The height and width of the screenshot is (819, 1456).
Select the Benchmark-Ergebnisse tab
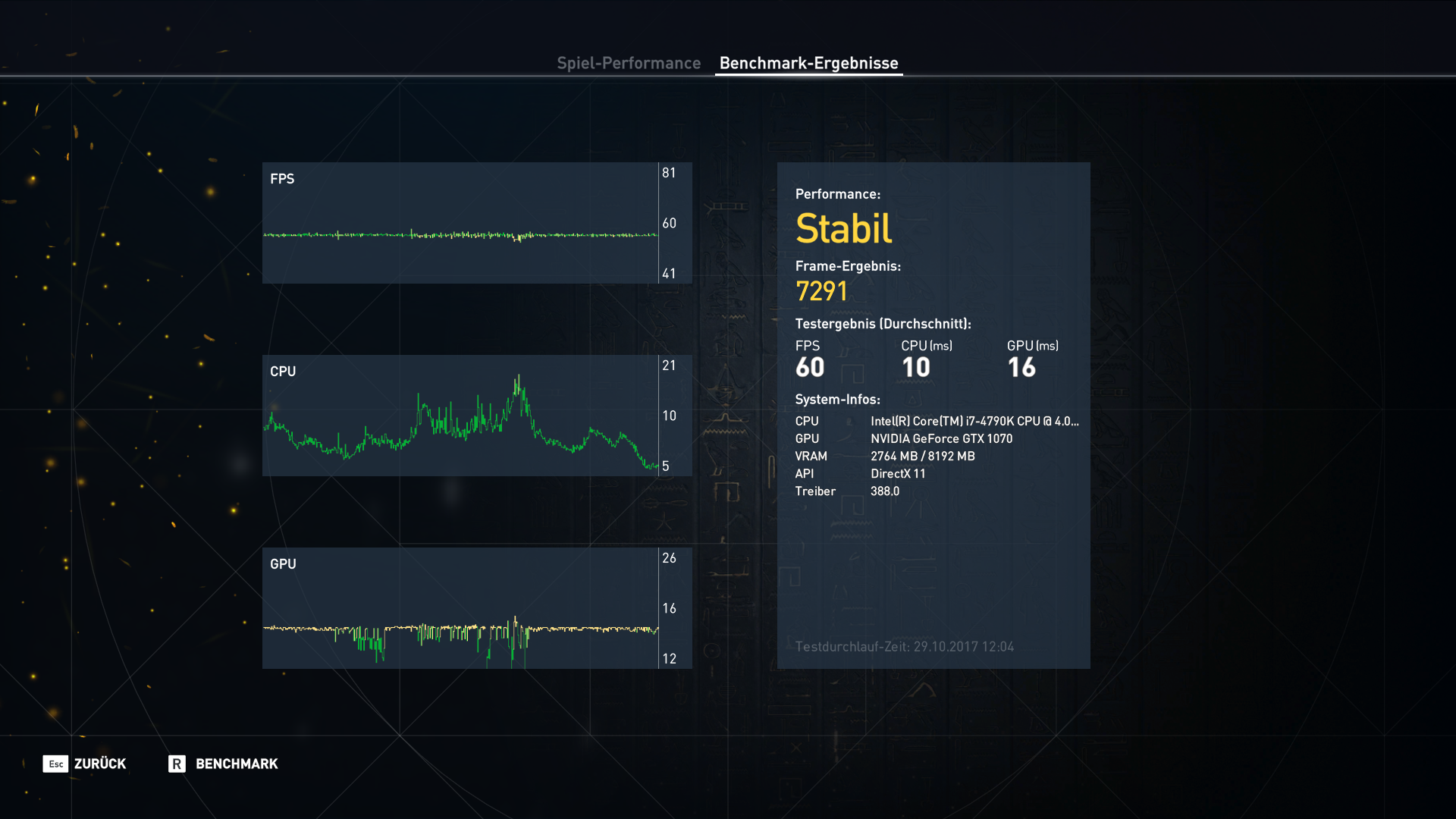(808, 63)
